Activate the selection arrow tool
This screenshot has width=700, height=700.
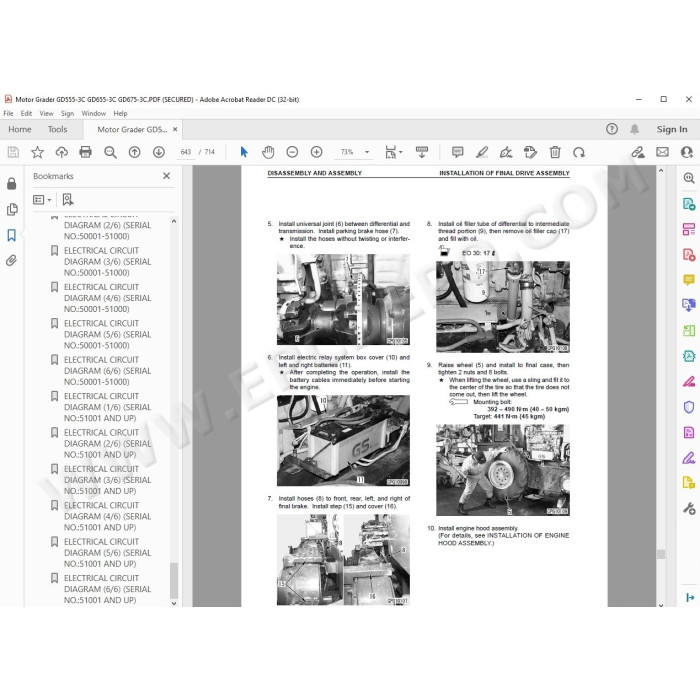244,152
